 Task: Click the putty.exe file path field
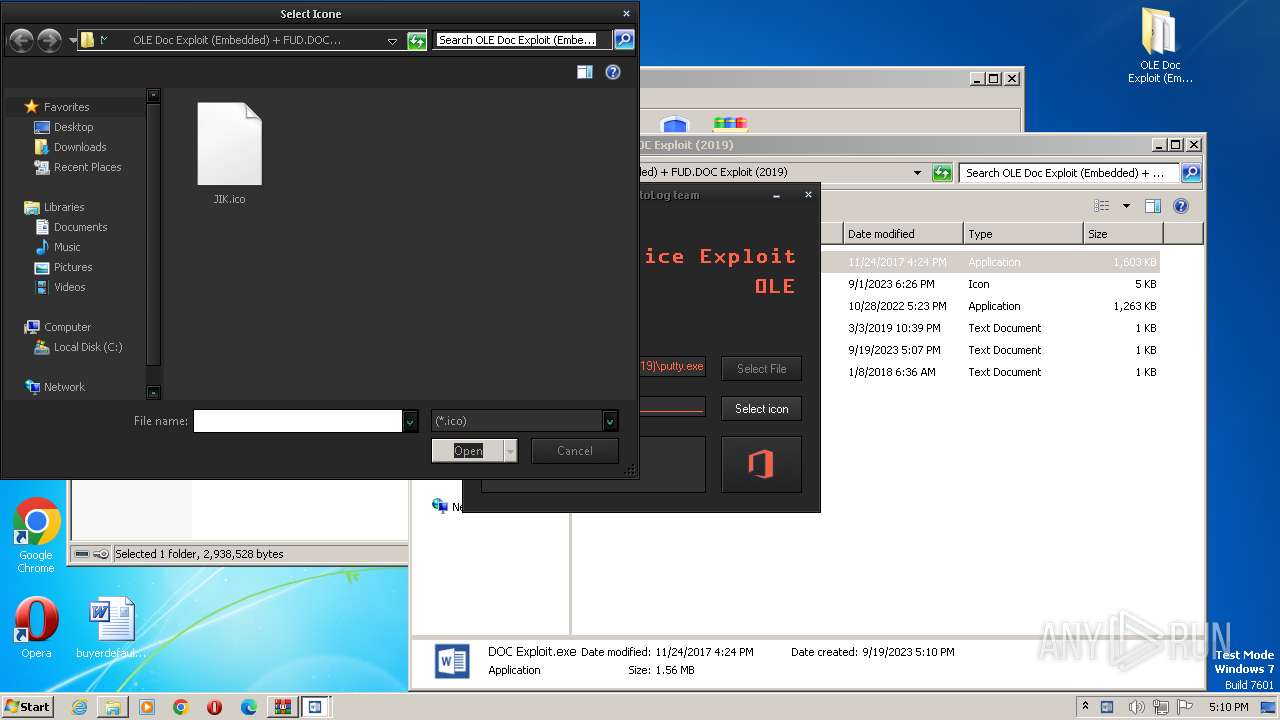[x=672, y=366]
